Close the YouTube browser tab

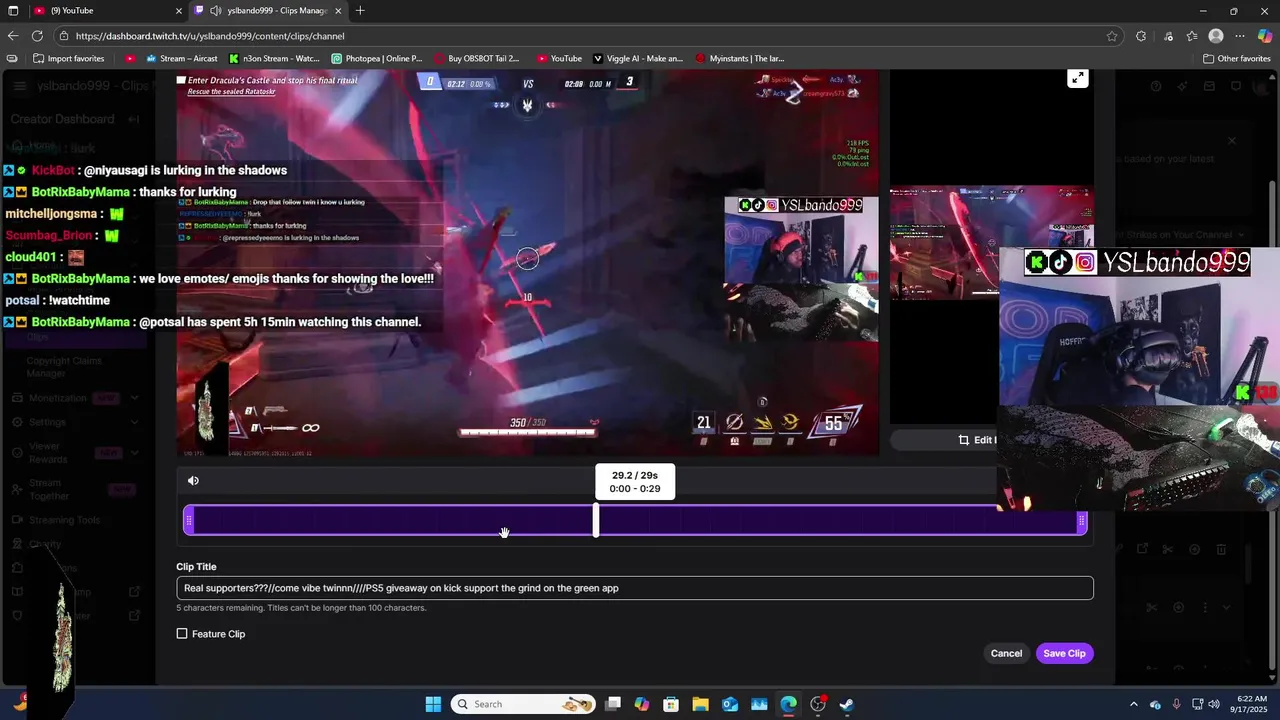pyautogui.click(x=179, y=11)
